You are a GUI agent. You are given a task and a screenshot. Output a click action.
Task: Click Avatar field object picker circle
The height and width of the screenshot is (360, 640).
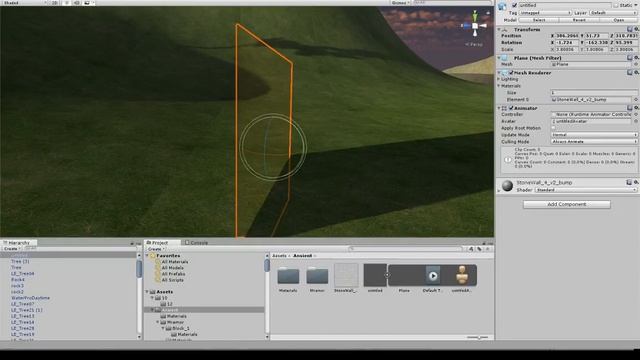[636, 121]
